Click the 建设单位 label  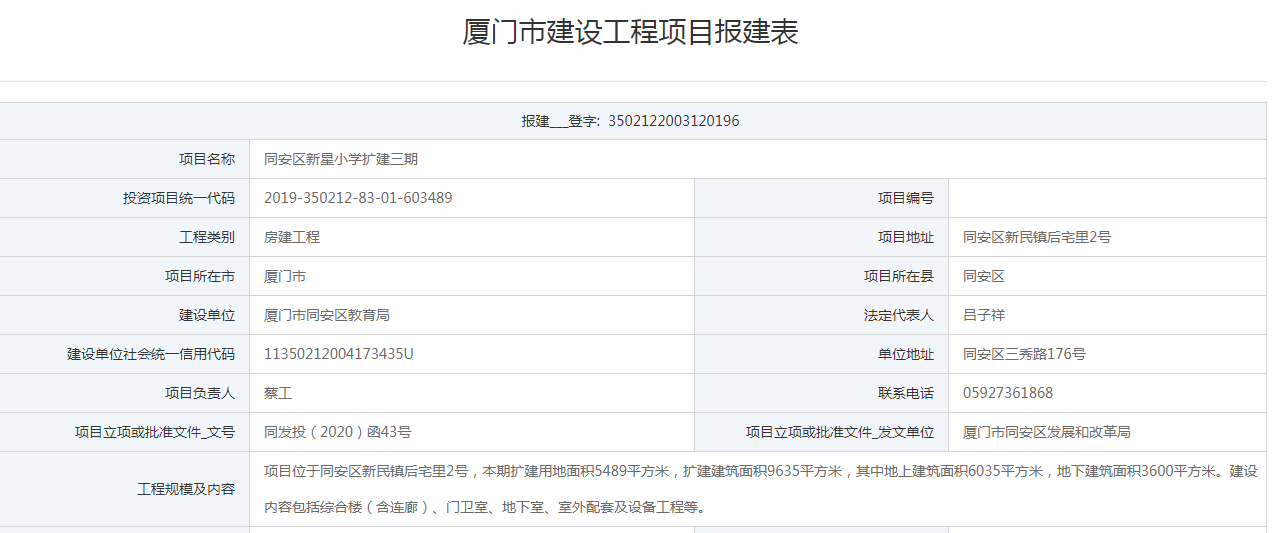(207, 315)
